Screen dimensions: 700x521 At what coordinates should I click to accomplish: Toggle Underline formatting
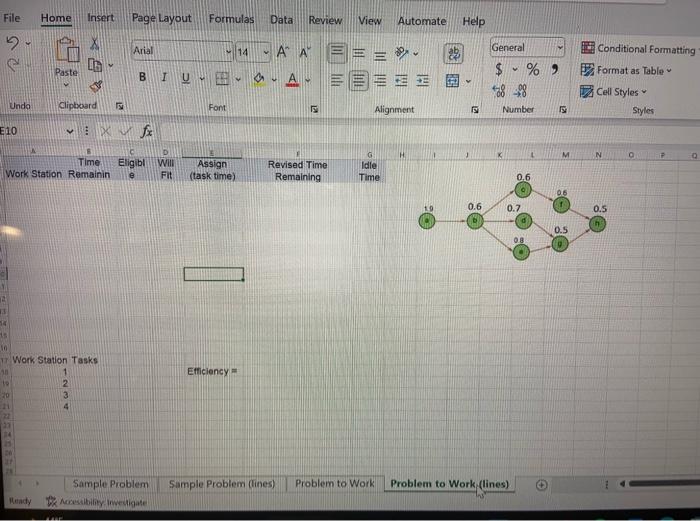(x=186, y=78)
